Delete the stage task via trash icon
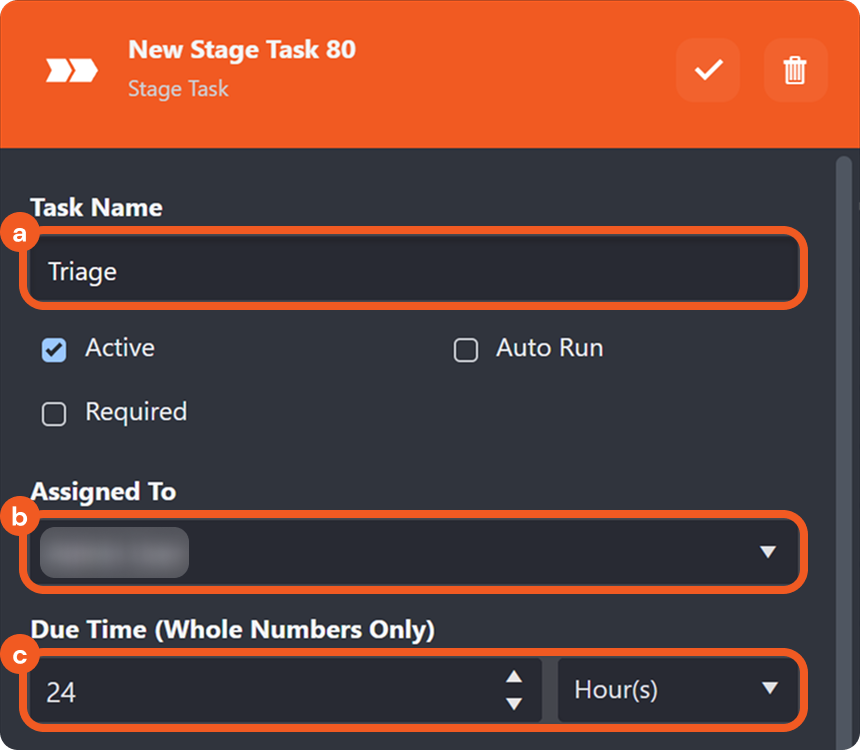This screenshot has height=750, width=860. [795, 70]
